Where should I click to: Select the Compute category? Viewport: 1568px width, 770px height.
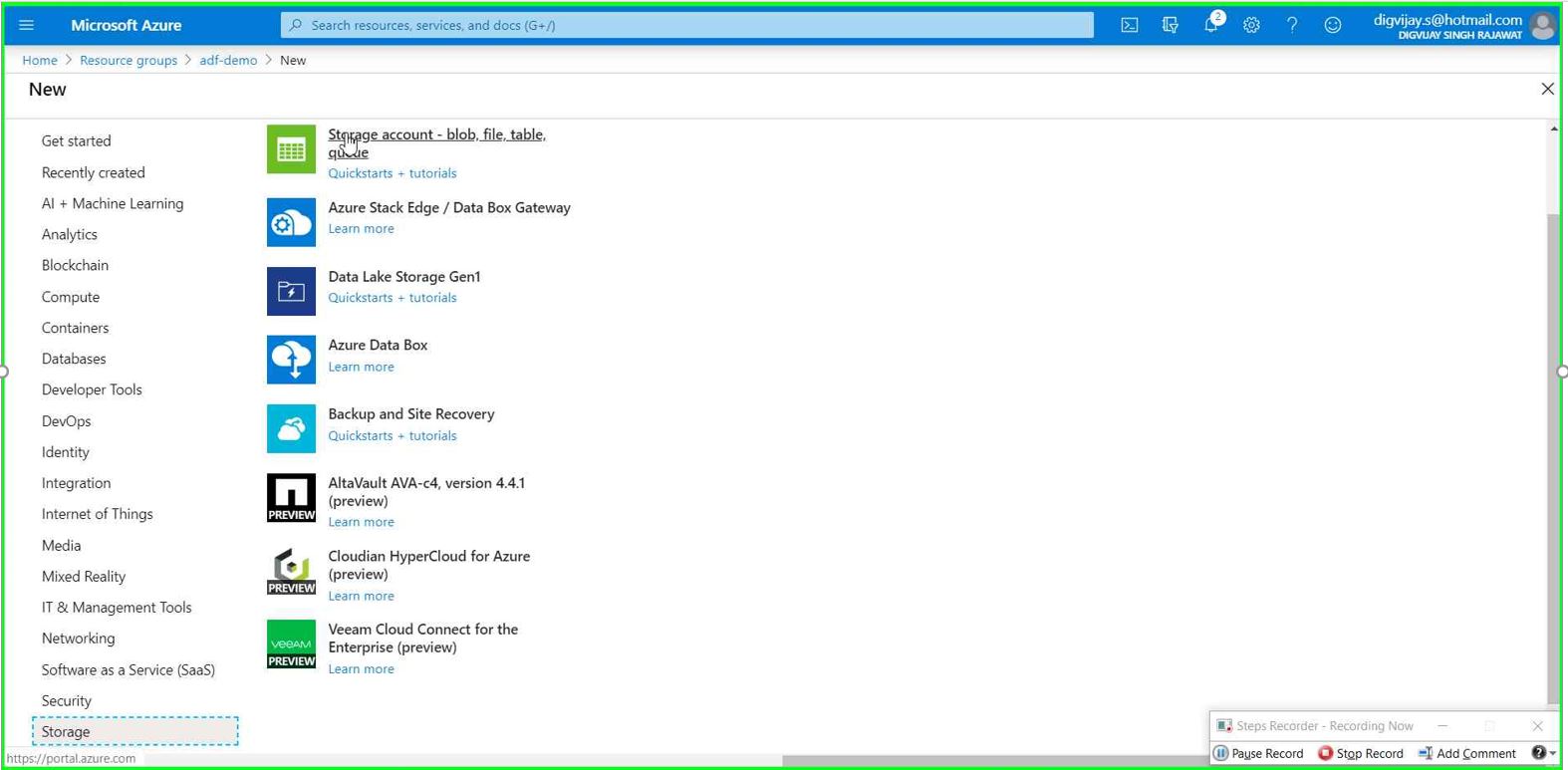[x=71, y=297]
